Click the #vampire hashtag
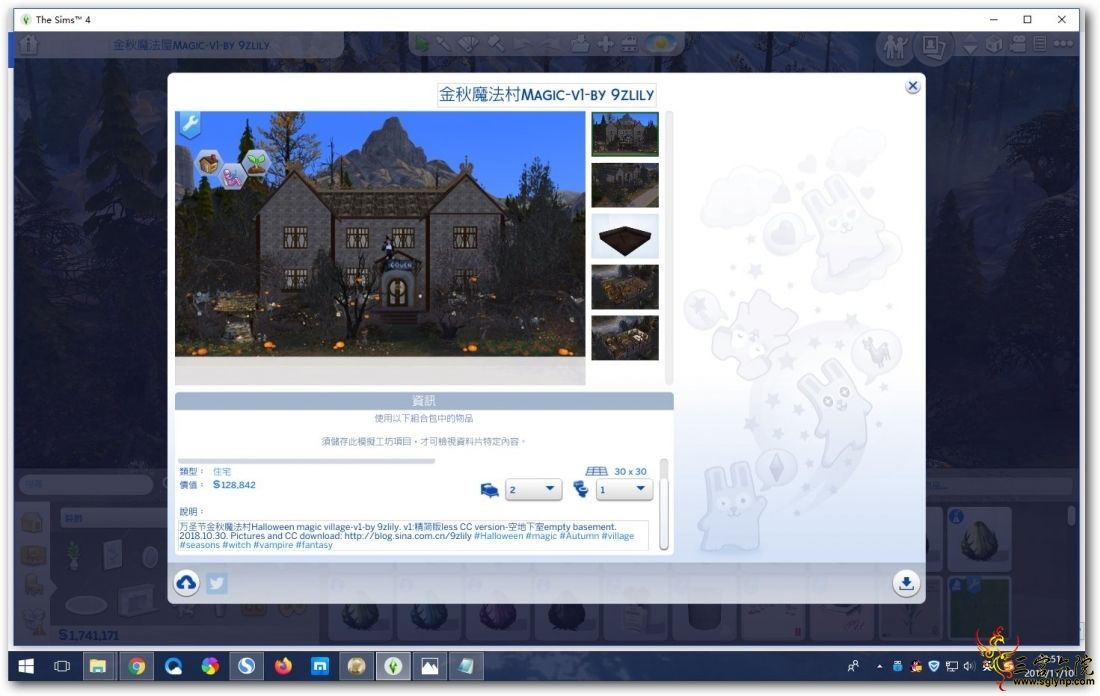This screenshot has width=1100, height=696. [x=273, y=545]
